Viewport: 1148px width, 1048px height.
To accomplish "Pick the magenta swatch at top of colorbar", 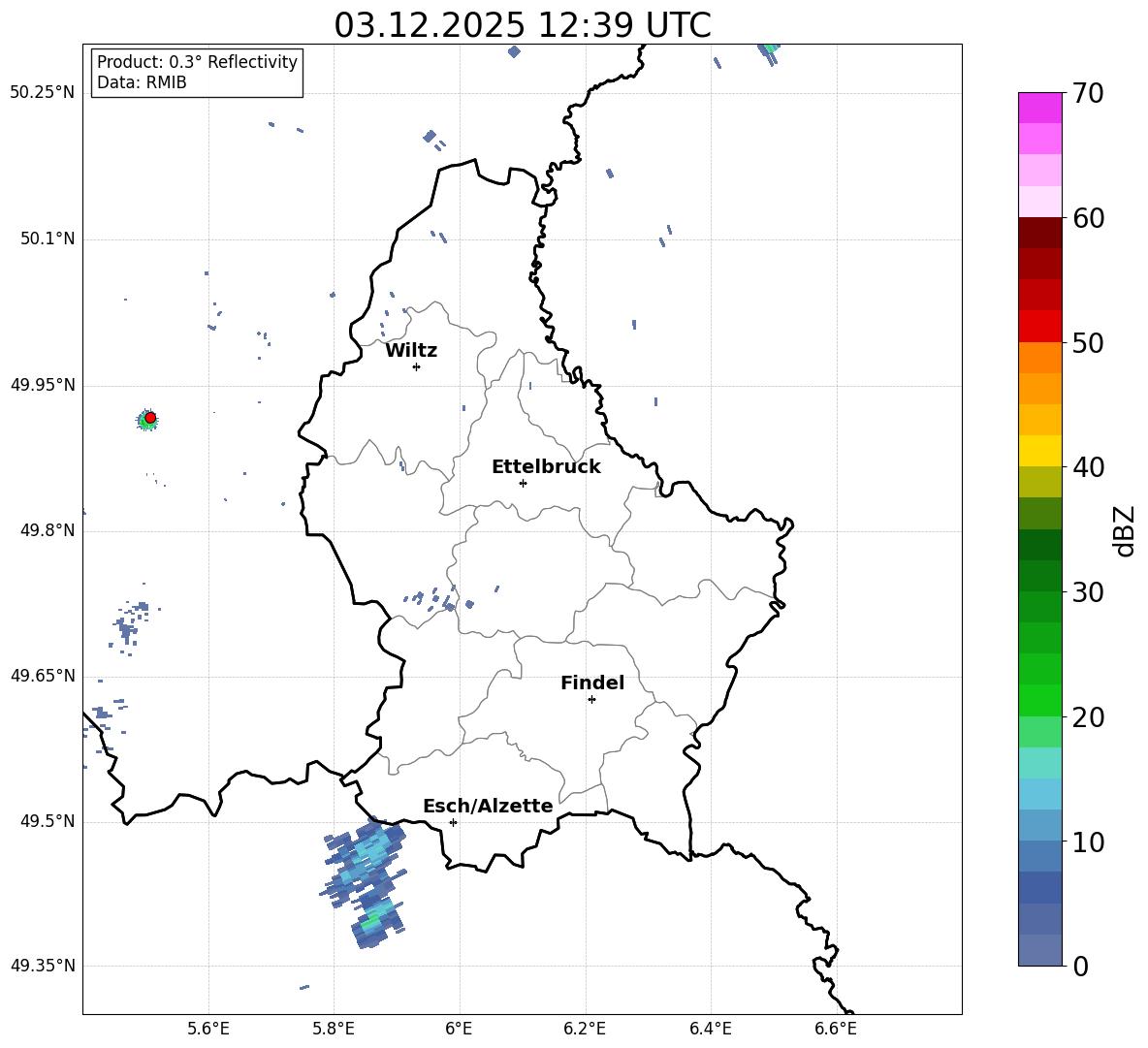I will click(1039, 108).
